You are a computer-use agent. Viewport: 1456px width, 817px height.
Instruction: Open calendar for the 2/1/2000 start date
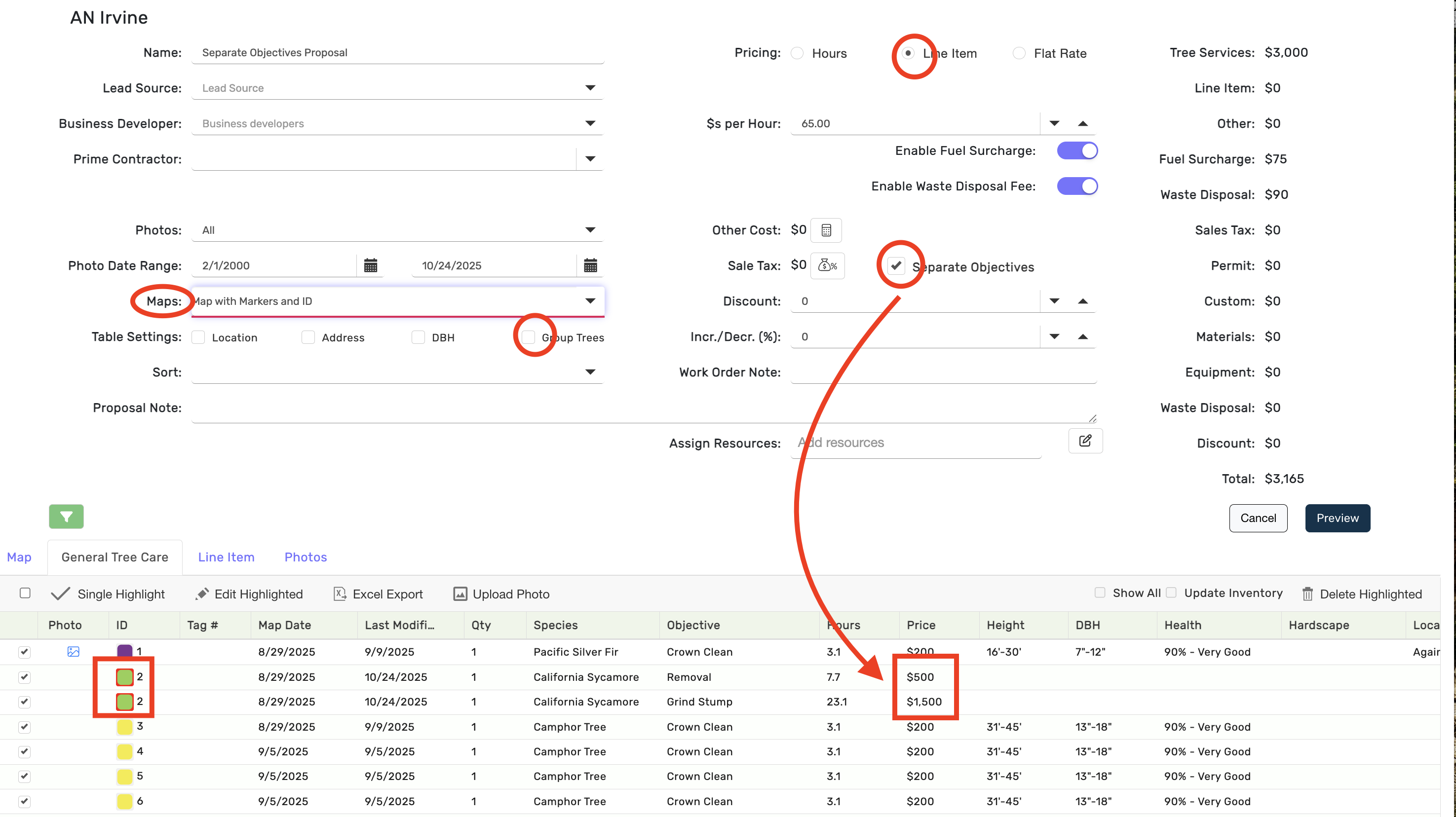(x=370, y=265)
